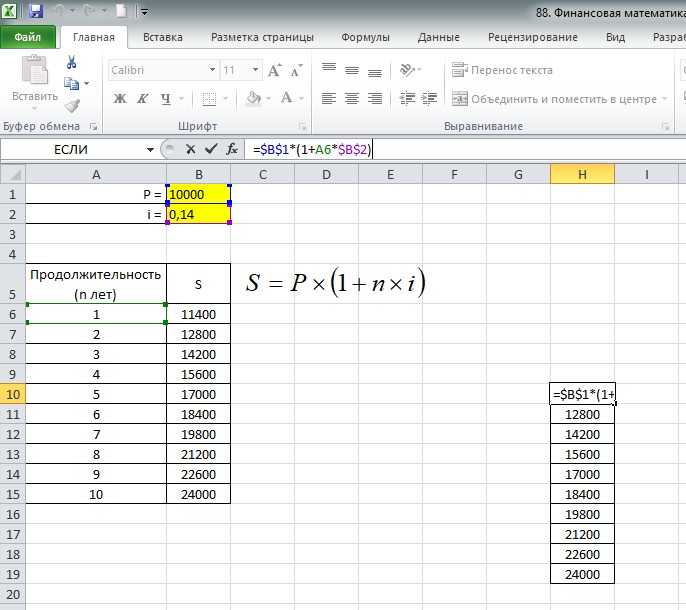Click the Format Painter brush icon
The width and height of the screenshot is (686, 610).
point(72,106)
